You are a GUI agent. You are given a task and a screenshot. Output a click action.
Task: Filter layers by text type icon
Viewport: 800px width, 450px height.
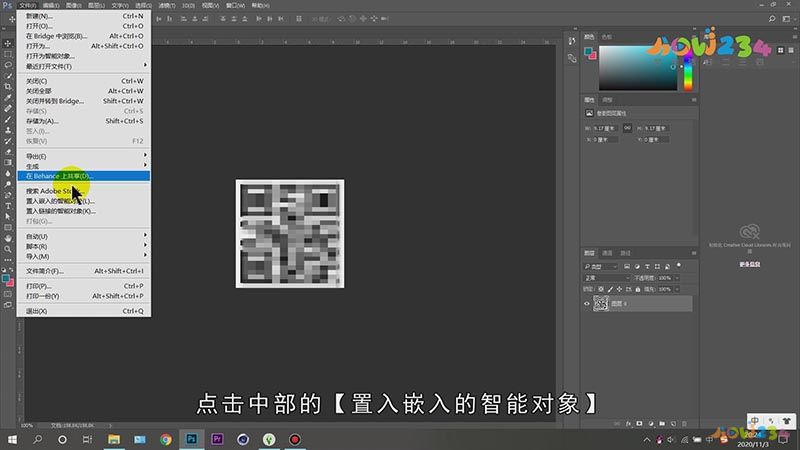pos(647,266)
